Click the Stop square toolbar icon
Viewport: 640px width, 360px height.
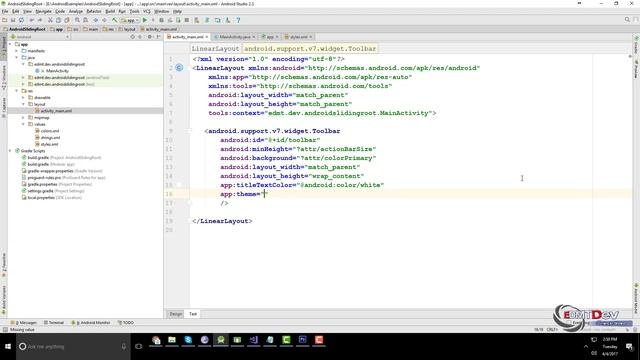(x=187, y=20)
